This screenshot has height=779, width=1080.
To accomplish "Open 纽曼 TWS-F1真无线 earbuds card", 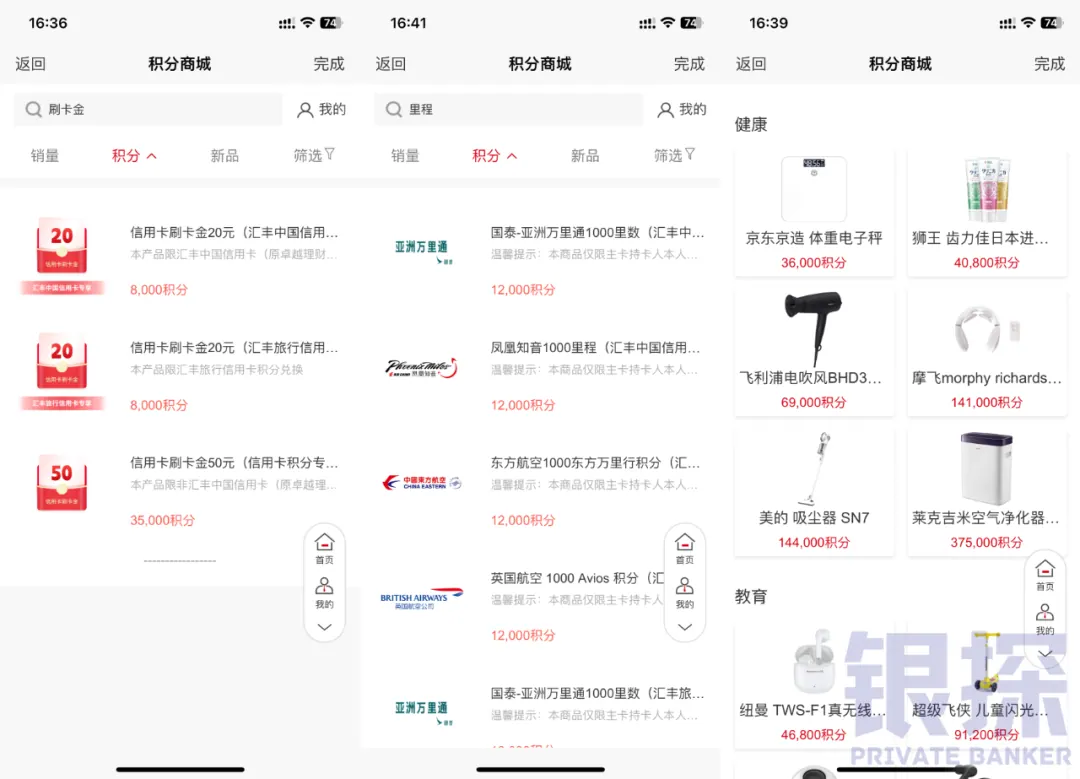I will (814, 685).
